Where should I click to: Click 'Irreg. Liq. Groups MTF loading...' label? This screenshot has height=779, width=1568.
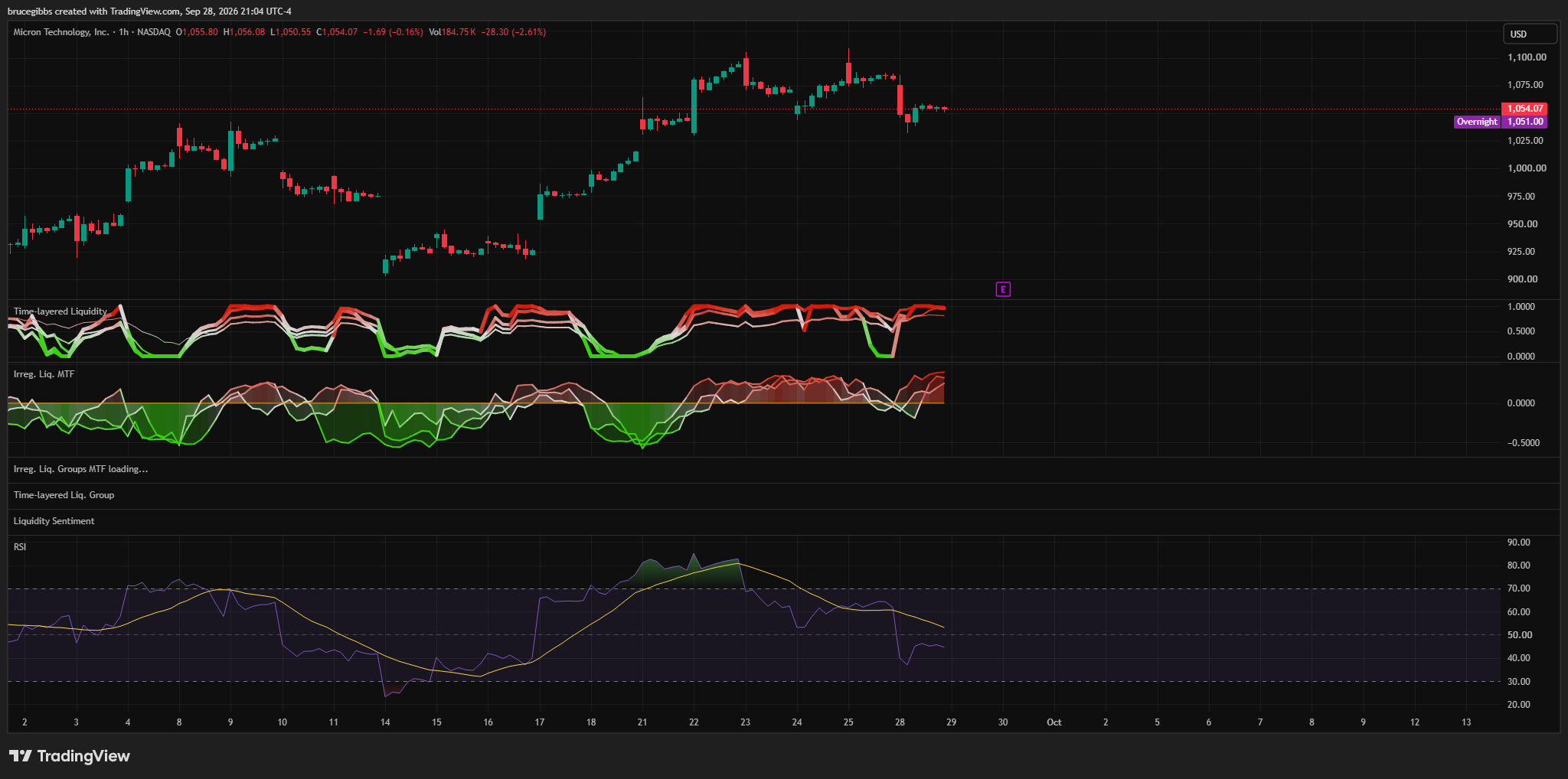coord(80,469)
